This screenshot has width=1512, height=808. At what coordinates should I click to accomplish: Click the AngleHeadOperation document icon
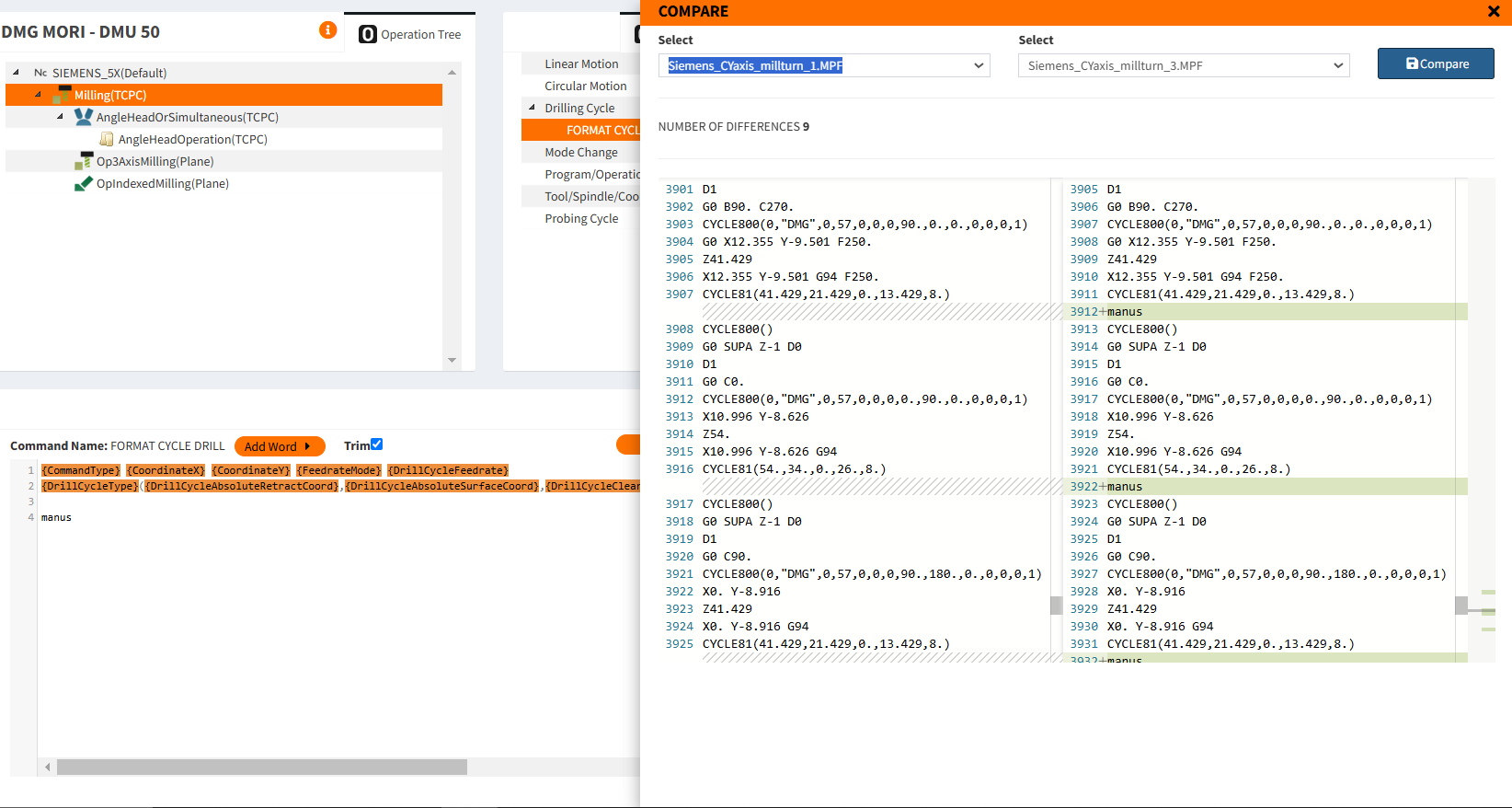click(107, 139)
